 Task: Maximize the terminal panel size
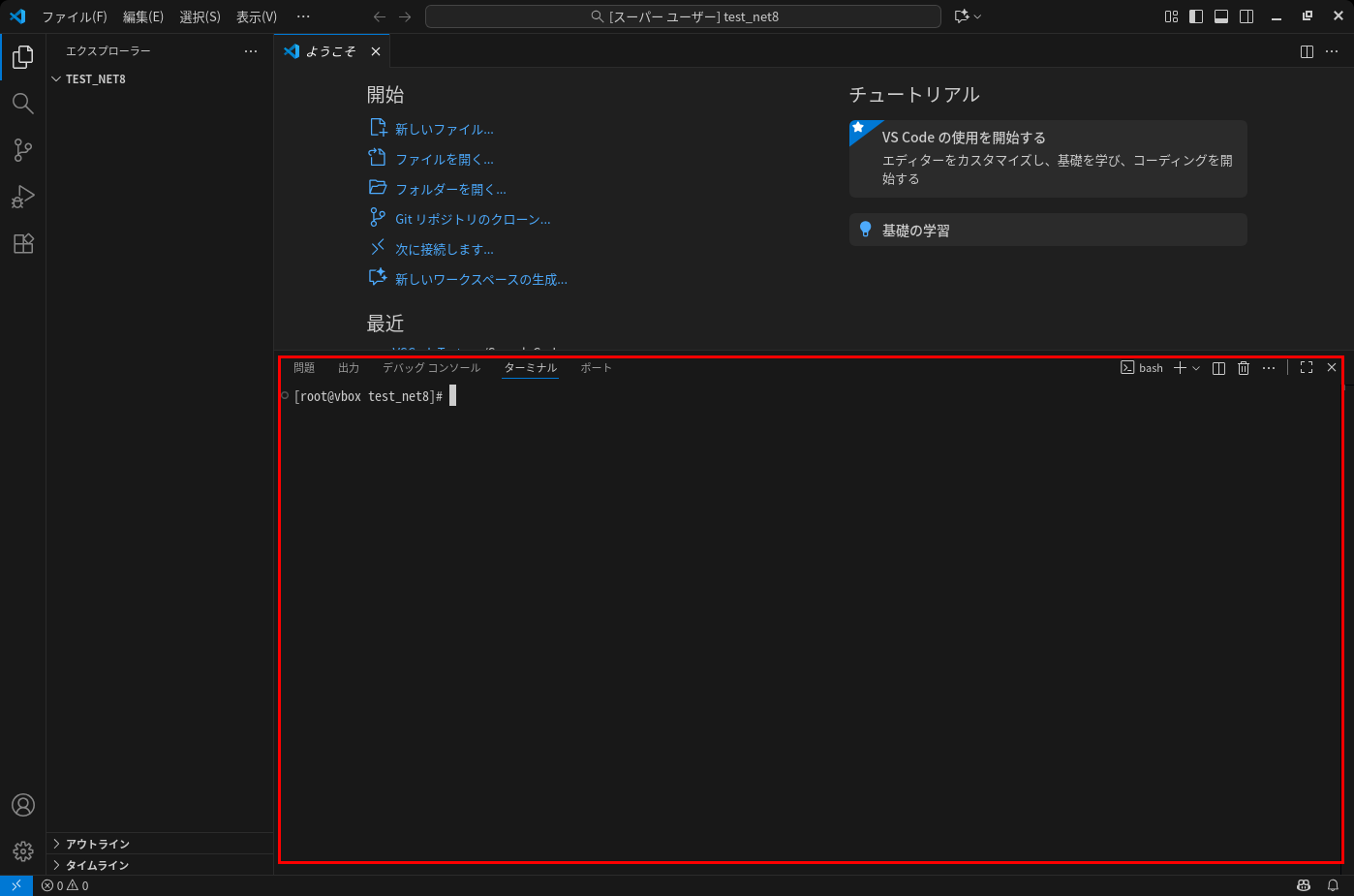[x=1307, y=368]
